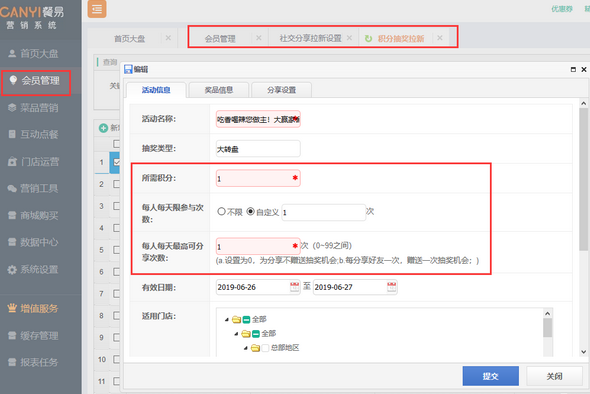Open the start date calendar picker icon
Image resolution: width=590 pixels, height=394 pixels.
(295, 287)
